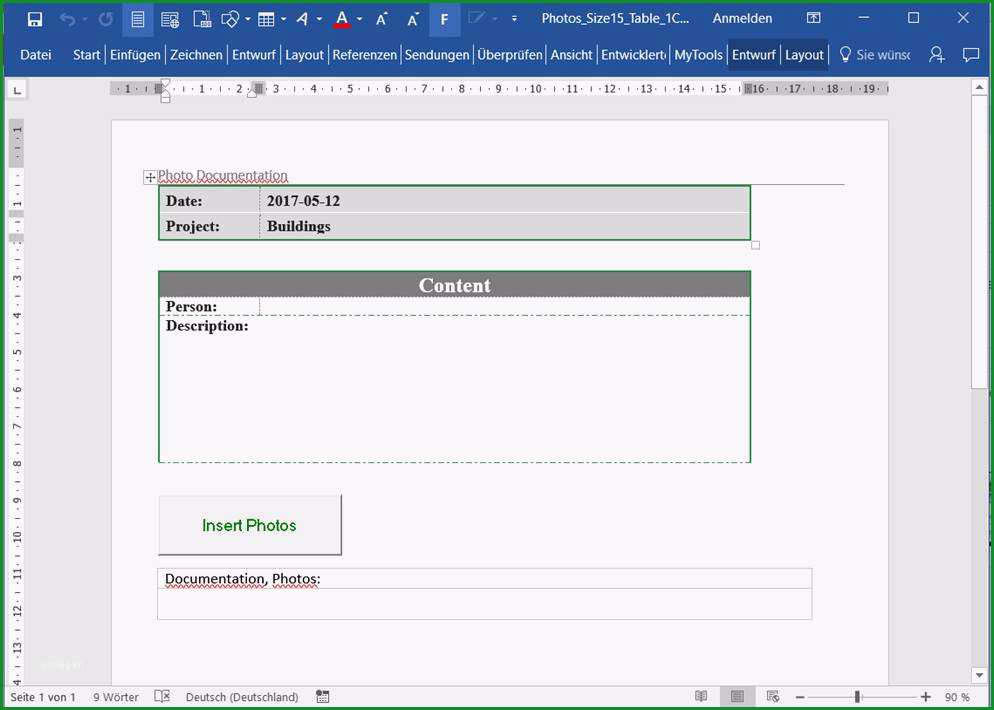Image resolution: width=994 pixels, height=710 pixels.
Task: Click the table move handle cross icon
Action: tap(150, 178)
